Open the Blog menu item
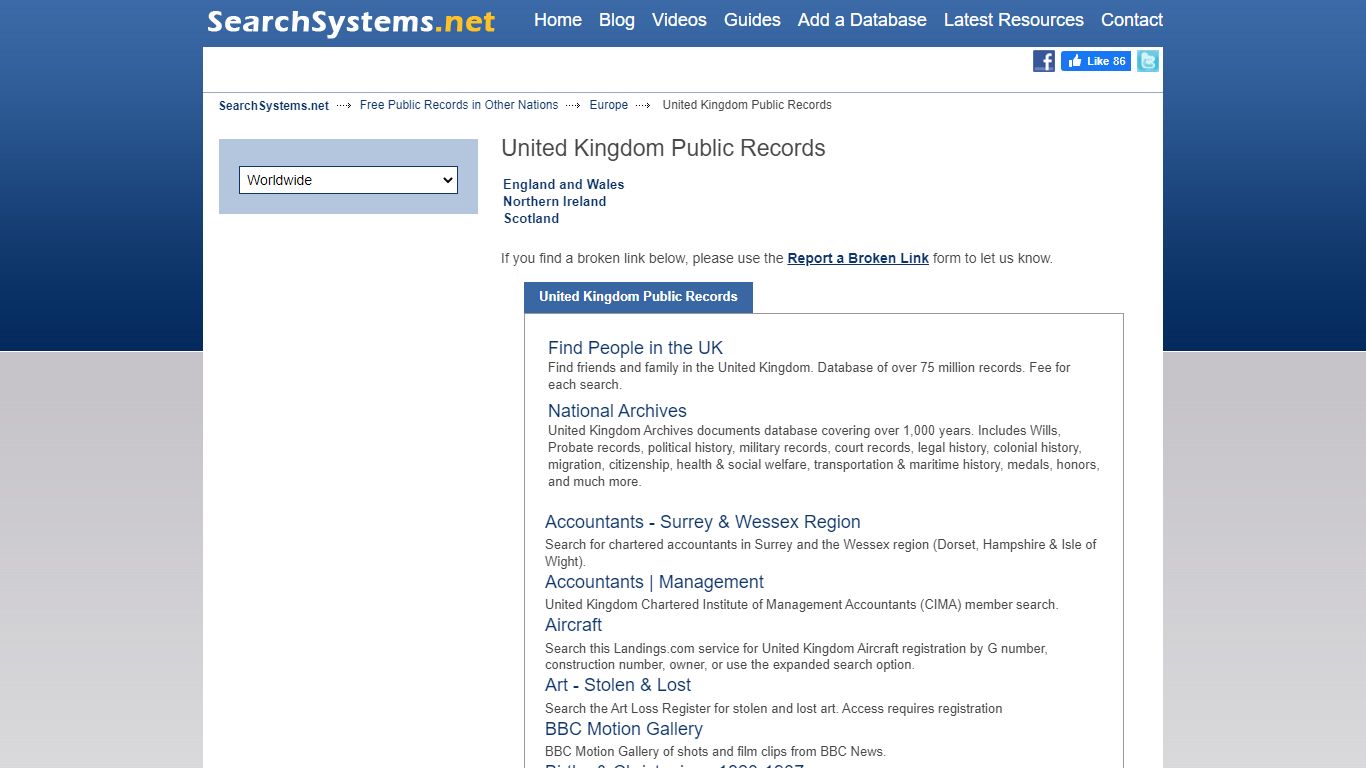This screenshot has height=768, width=1366. (617, 20)
